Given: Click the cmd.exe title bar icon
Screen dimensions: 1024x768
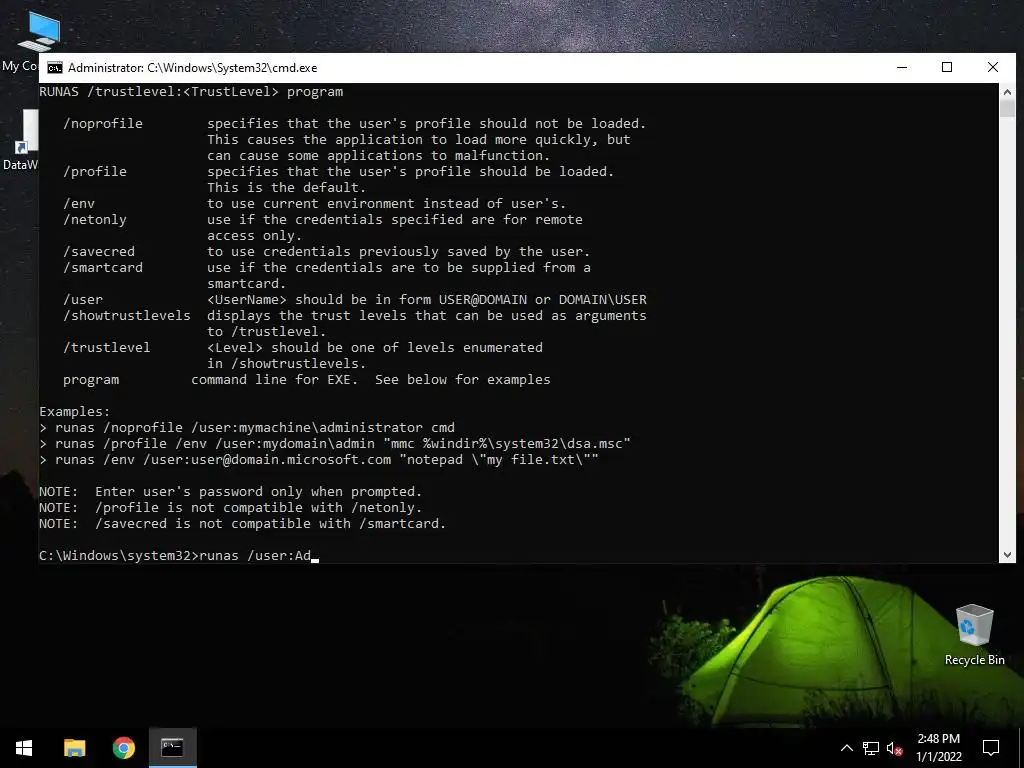Looking at the screenshot, I should point(55,68).
